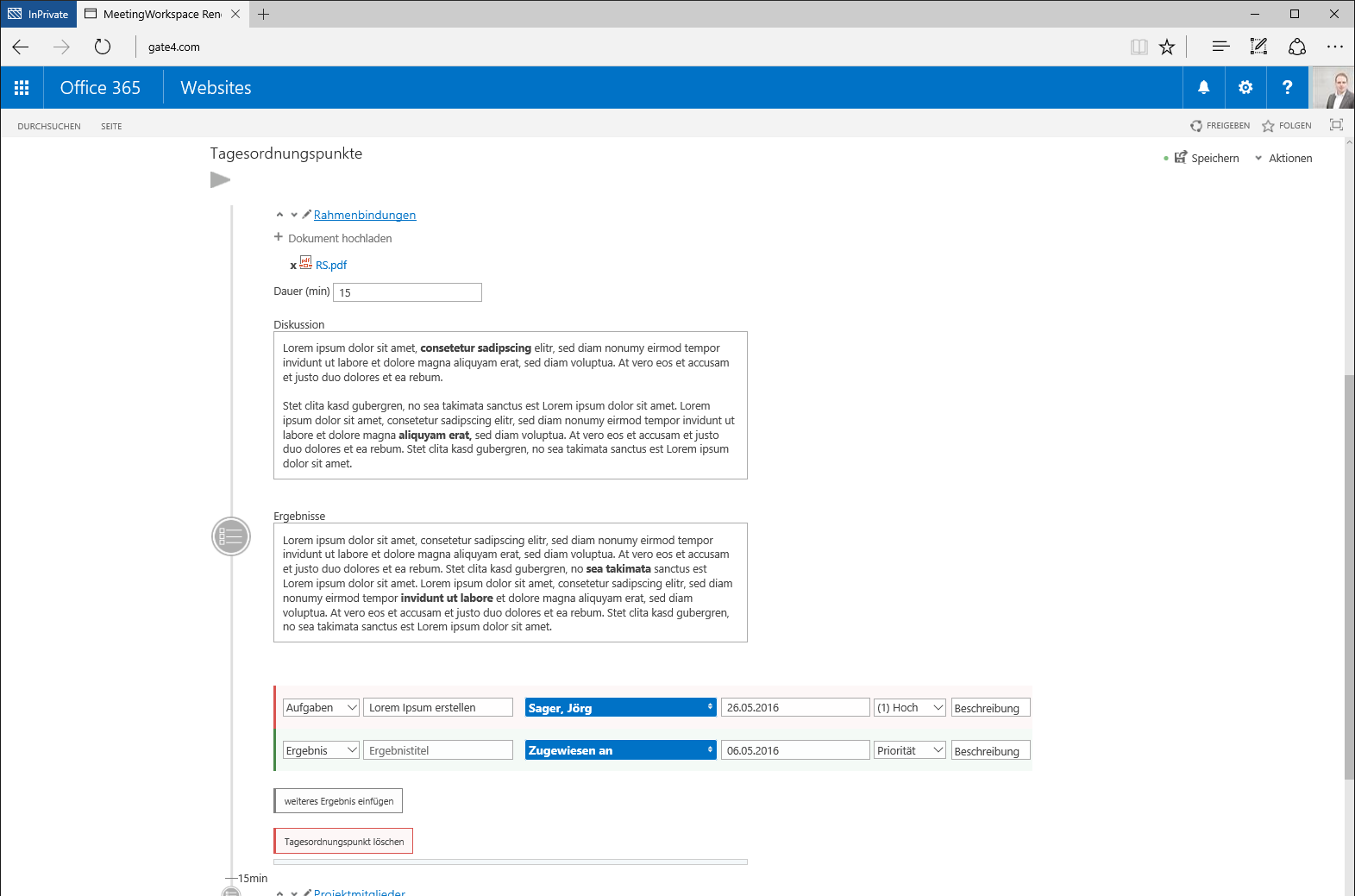Click the InPrivate indicator

click(39, 14)
